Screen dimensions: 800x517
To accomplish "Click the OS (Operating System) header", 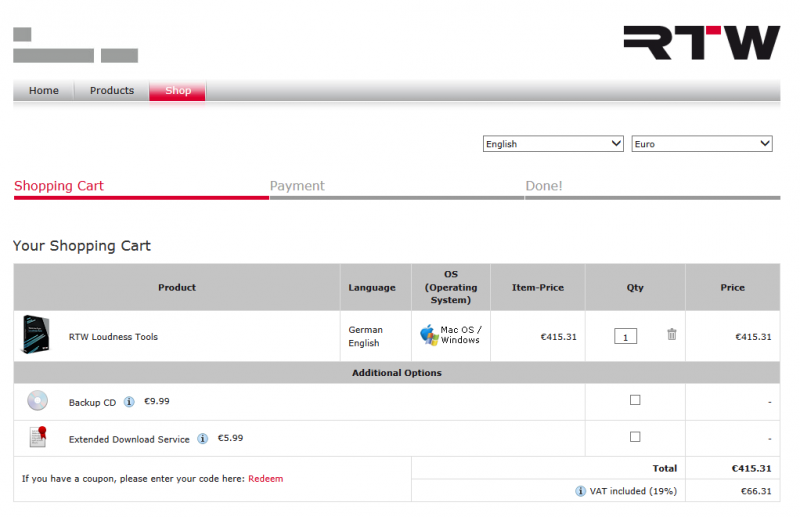I will click(451, 287).
